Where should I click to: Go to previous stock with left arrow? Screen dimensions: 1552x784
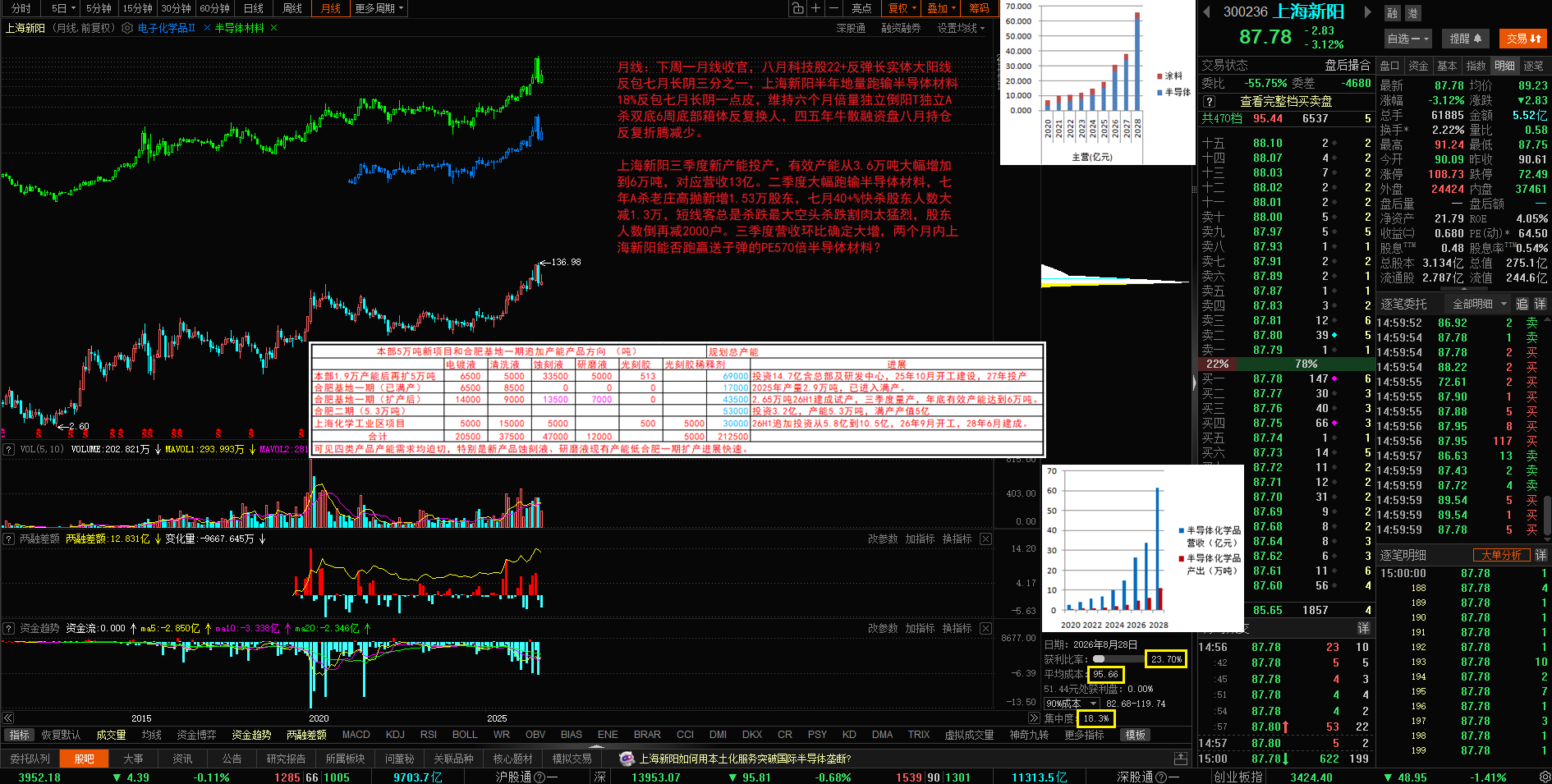pos(1206,11)
